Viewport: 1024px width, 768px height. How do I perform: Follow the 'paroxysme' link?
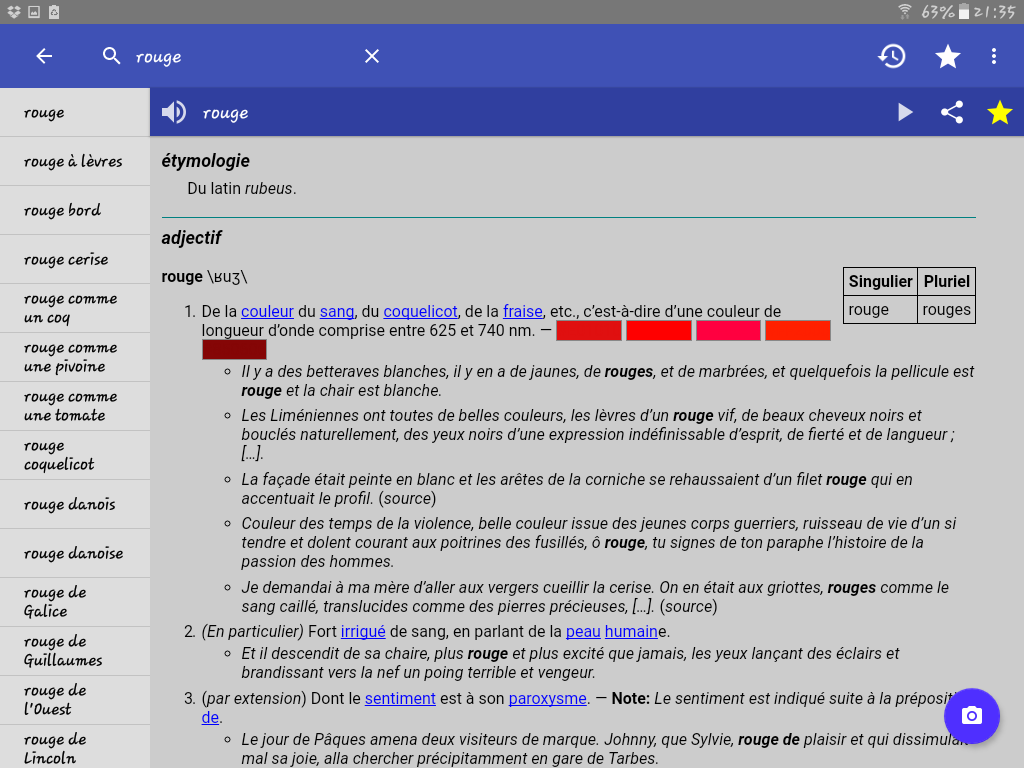[547, 698]
